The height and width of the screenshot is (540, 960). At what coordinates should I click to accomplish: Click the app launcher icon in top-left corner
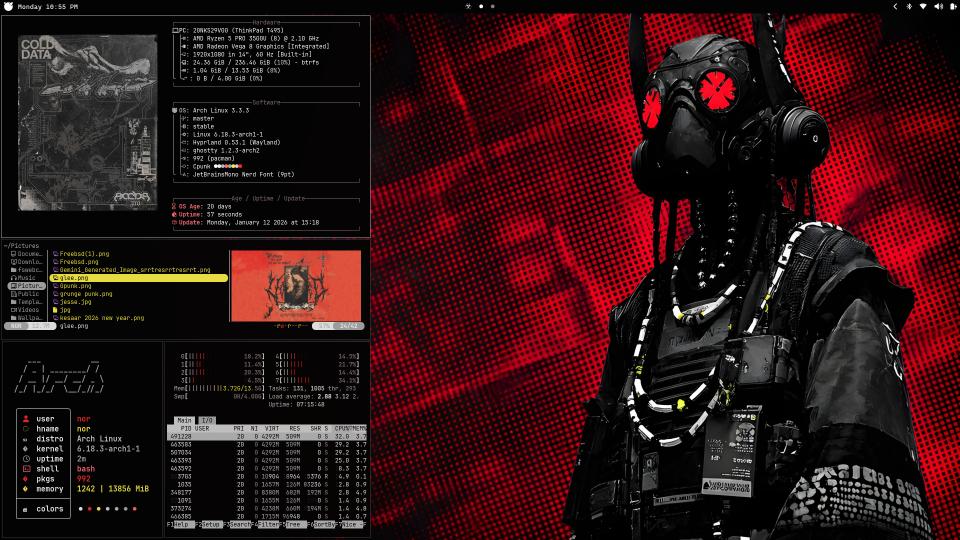click(x=8, y=6)
